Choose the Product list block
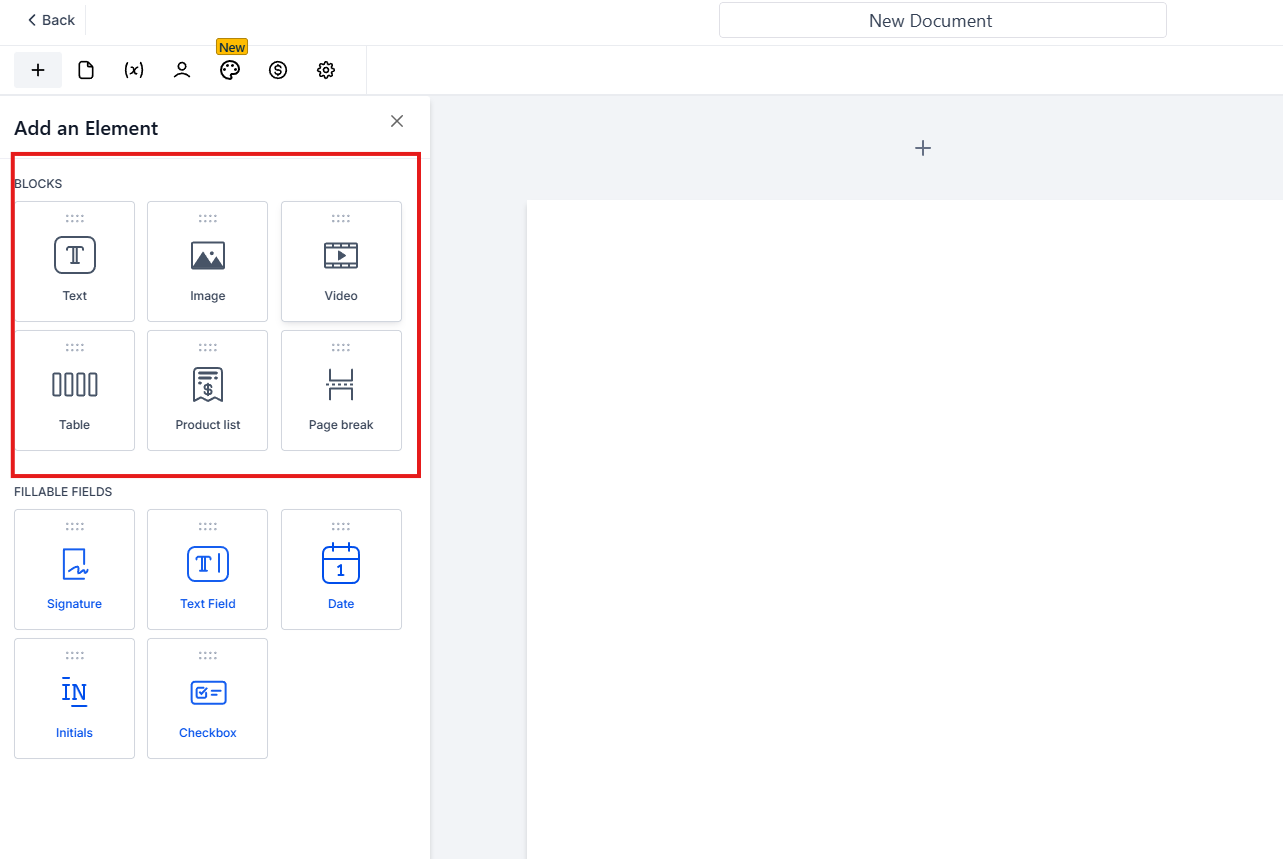 coord(208,391)
